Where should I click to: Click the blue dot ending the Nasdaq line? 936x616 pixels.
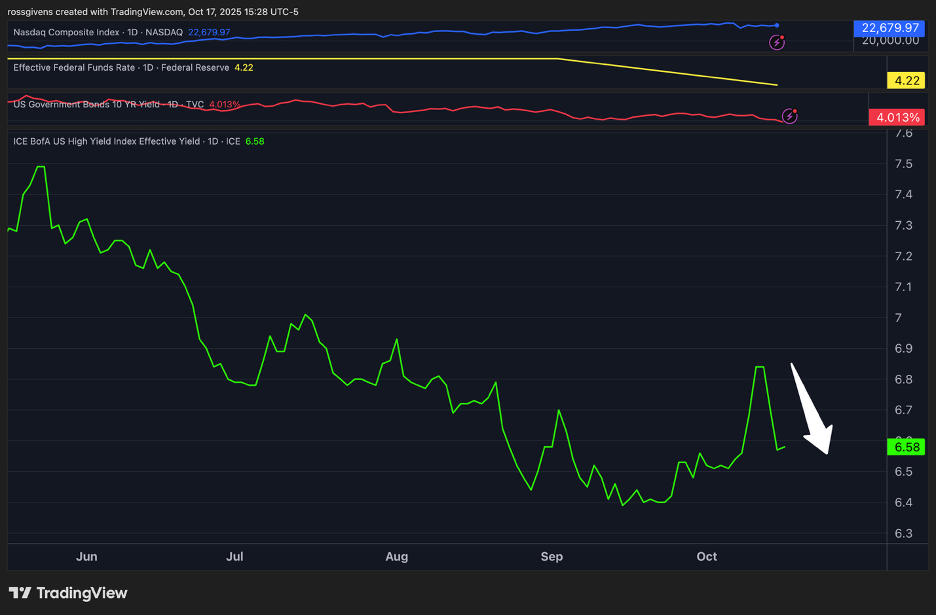pyautogui.click(x=777, y=25)
